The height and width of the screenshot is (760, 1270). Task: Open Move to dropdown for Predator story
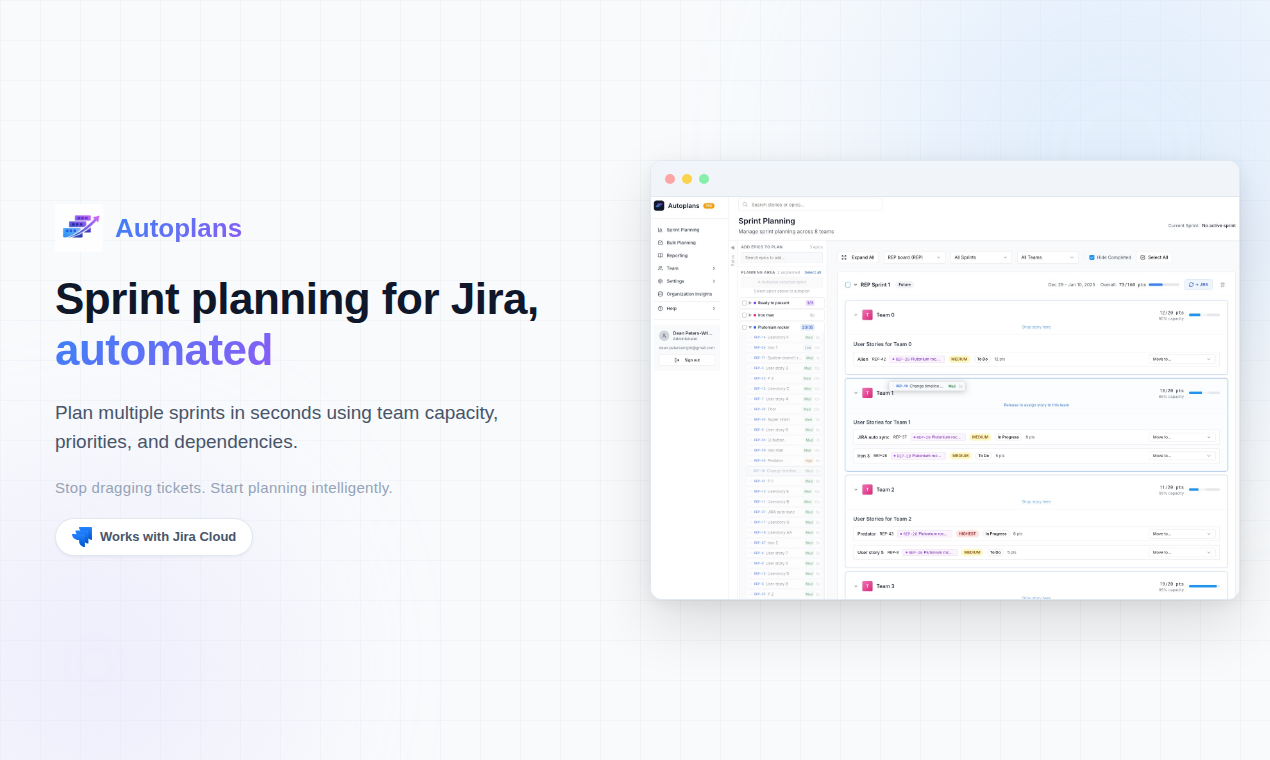[x=1182, y=534]
